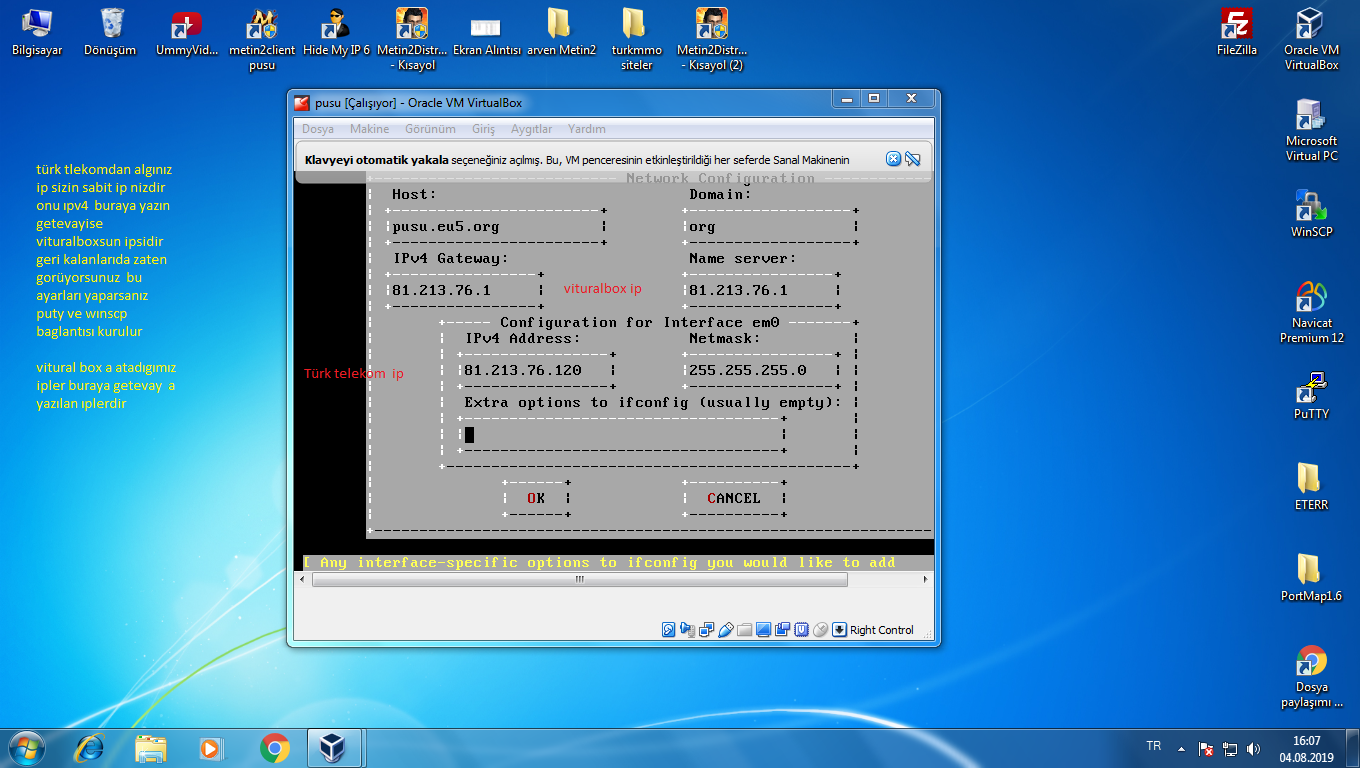Image resolution: width=1360 pixels, height=768 pixels.
Task: Click the volume speaker tray icon
Action: click(1253, 748)
